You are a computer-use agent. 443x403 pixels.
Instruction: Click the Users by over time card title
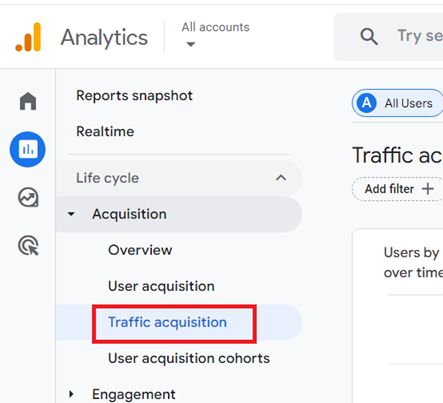(413, 262)
